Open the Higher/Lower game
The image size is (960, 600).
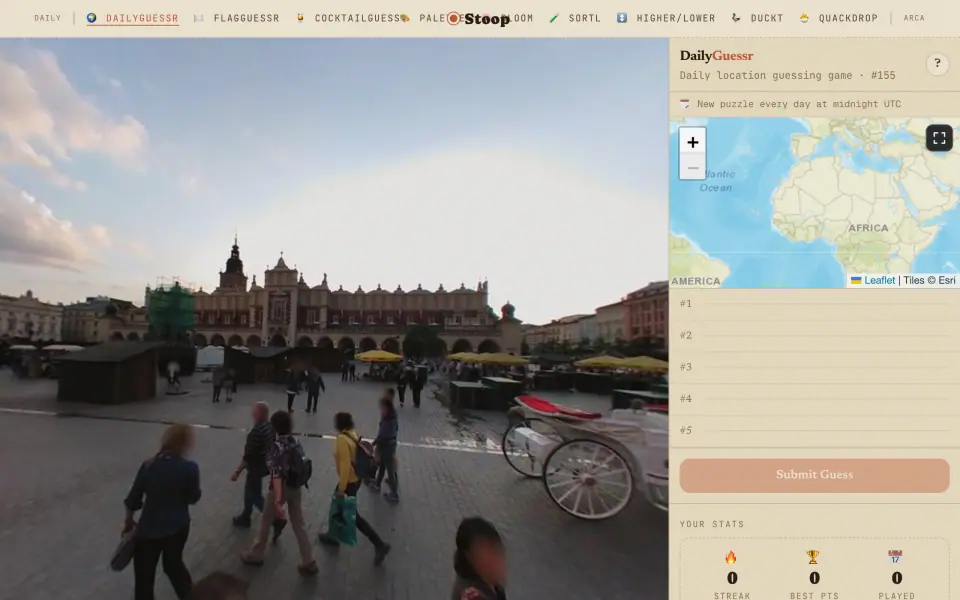click(666, 18)
